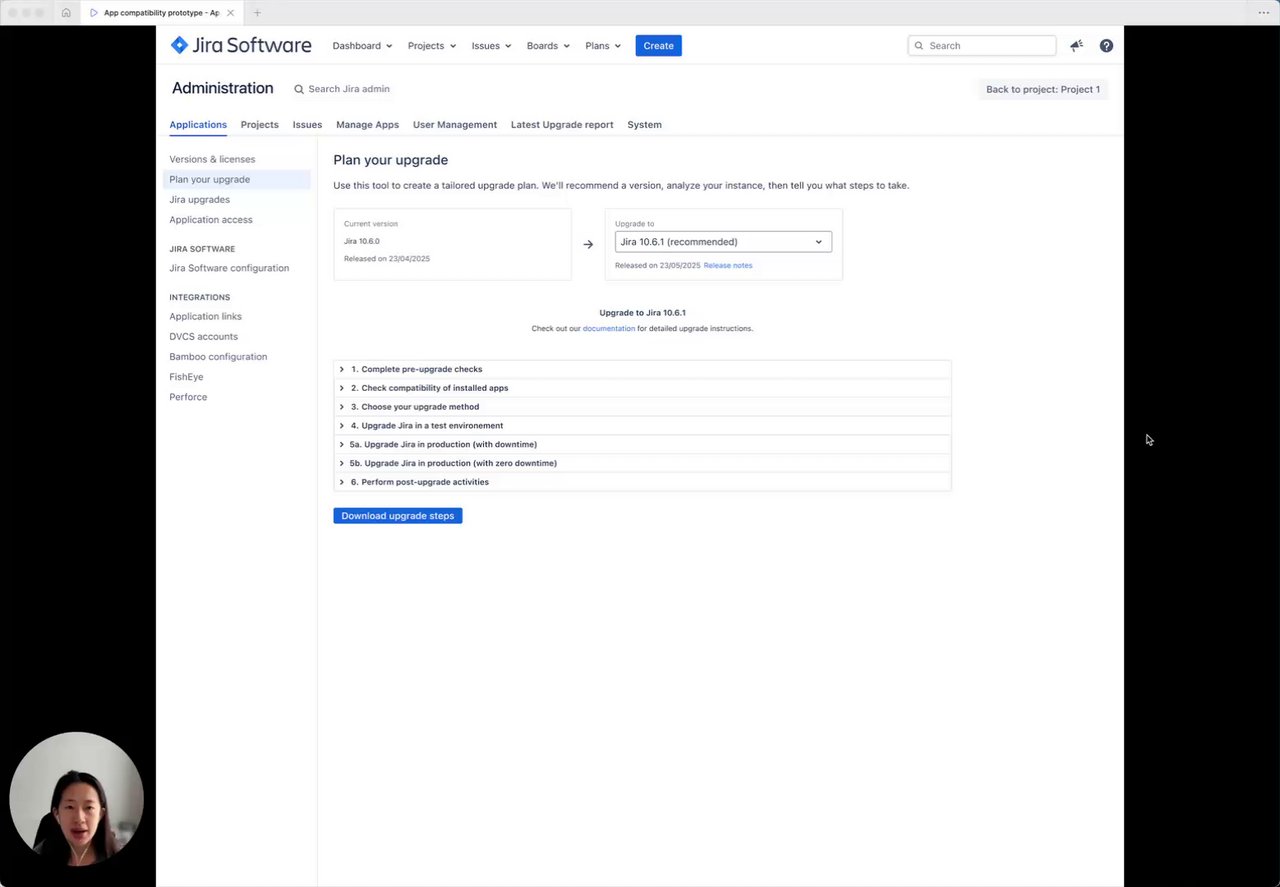Click the Create button

click(x=658, y=46)
